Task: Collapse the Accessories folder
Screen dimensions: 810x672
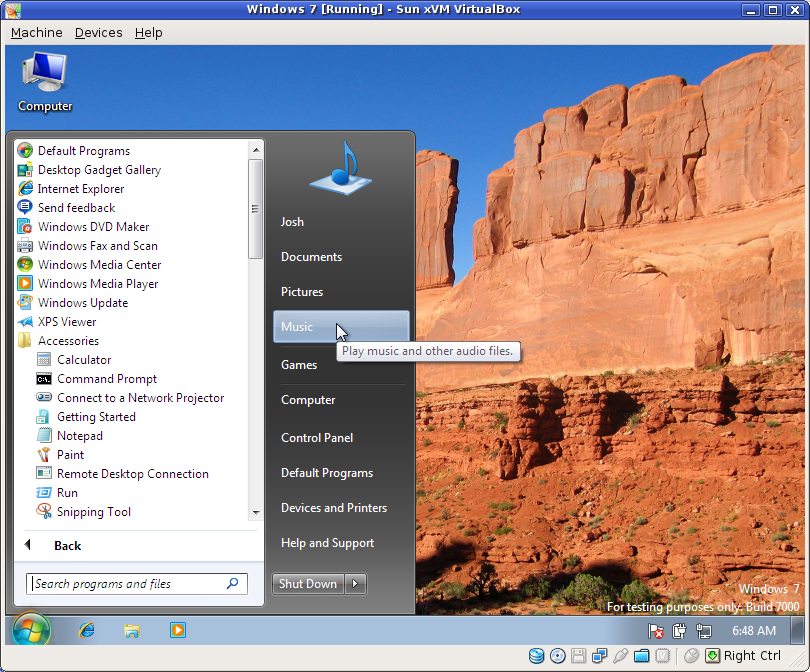Action: tap(67, 340)
